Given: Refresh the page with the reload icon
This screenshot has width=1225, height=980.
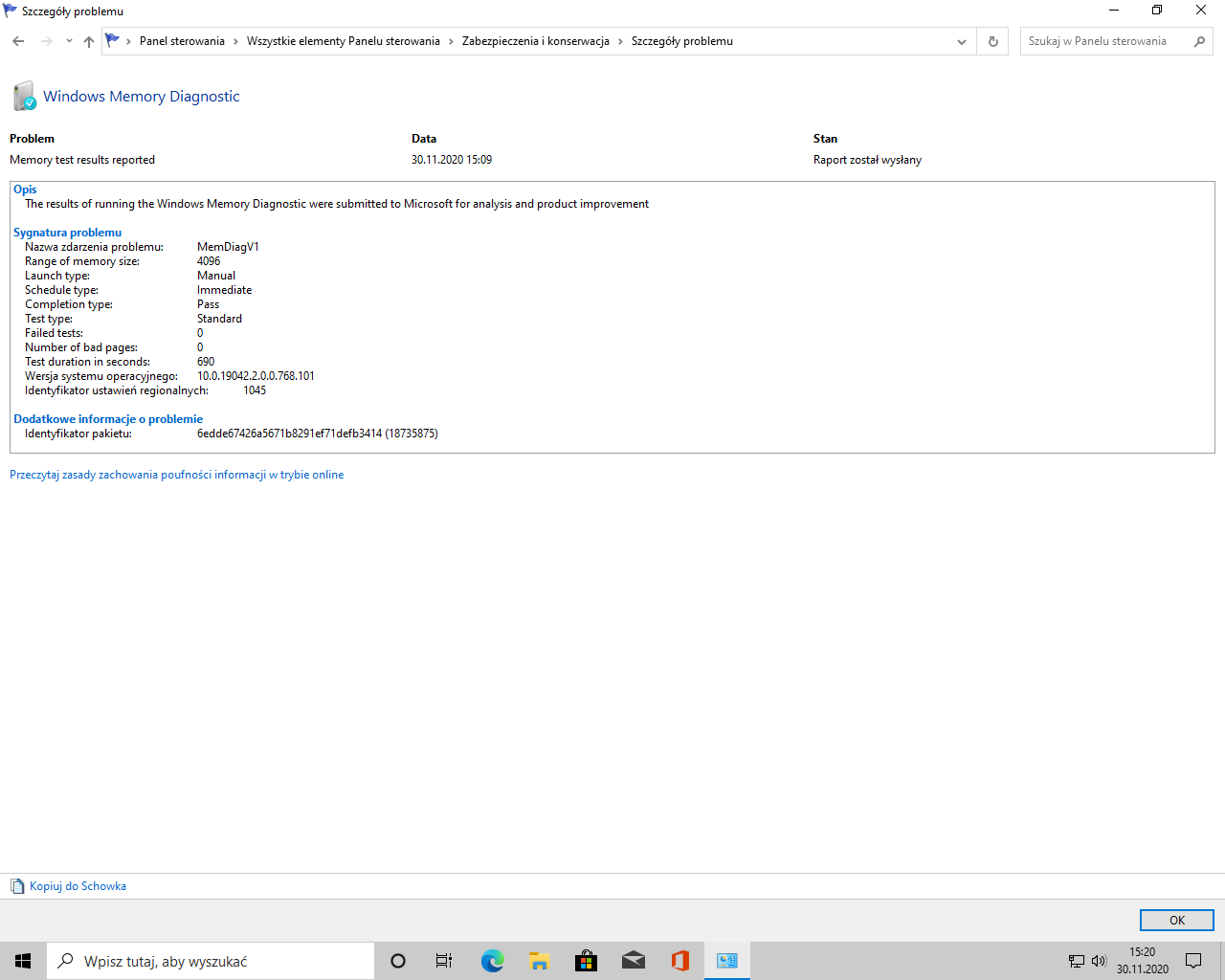Looking at the screenshot, I should pos(993,41).
